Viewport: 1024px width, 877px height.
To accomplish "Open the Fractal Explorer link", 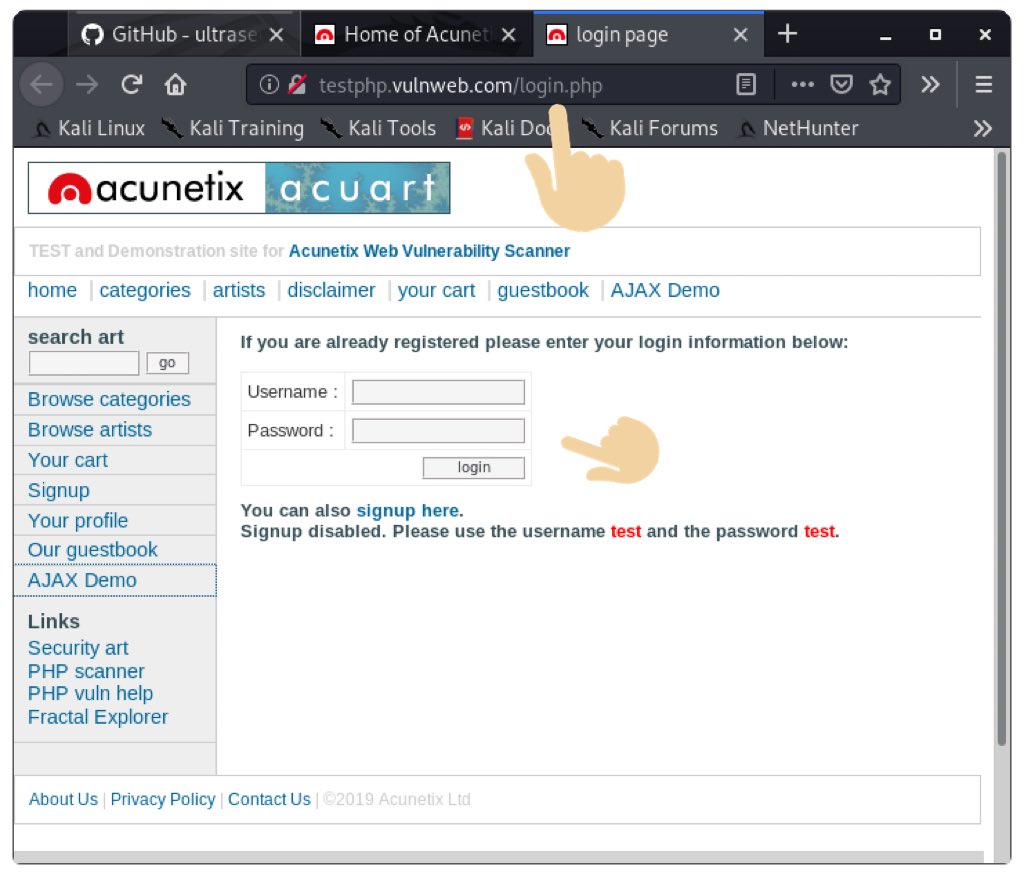I will [97, 717].
